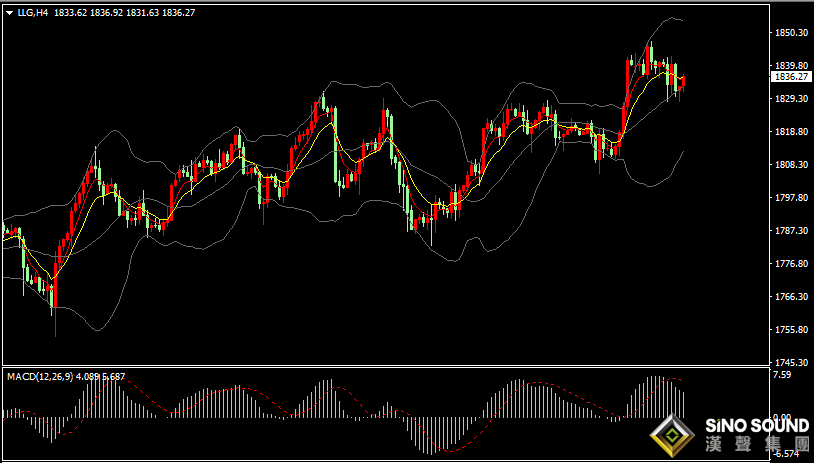Click the 1766.30 price axis label
This screenshot has width=814, height=463.
tap(791, 297)
